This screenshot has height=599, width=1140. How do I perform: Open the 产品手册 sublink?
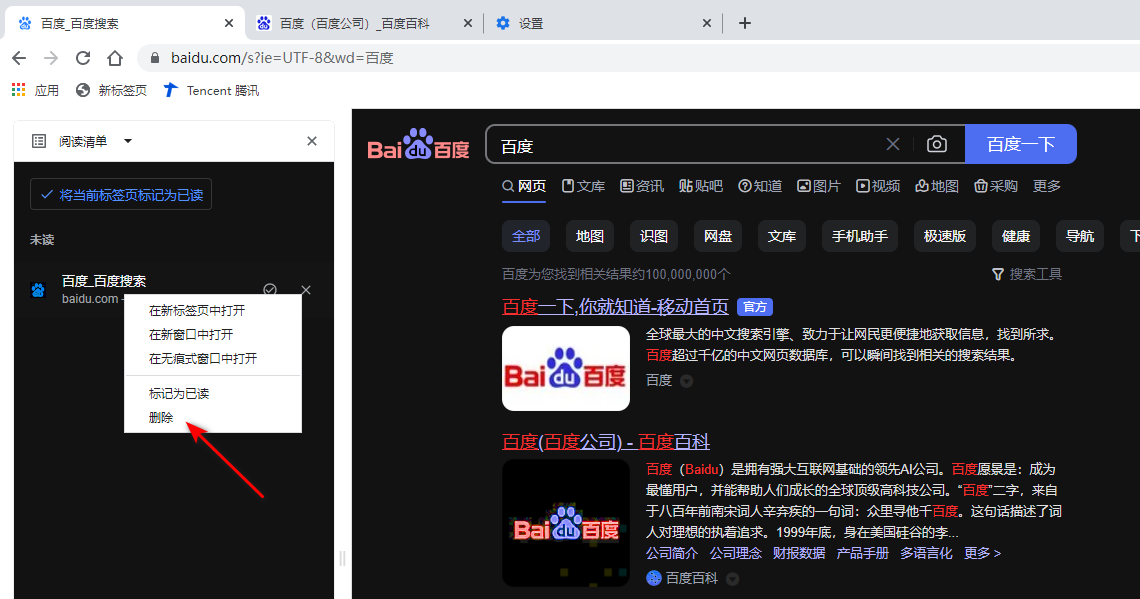pyautogui.click(x=862, y=553)
